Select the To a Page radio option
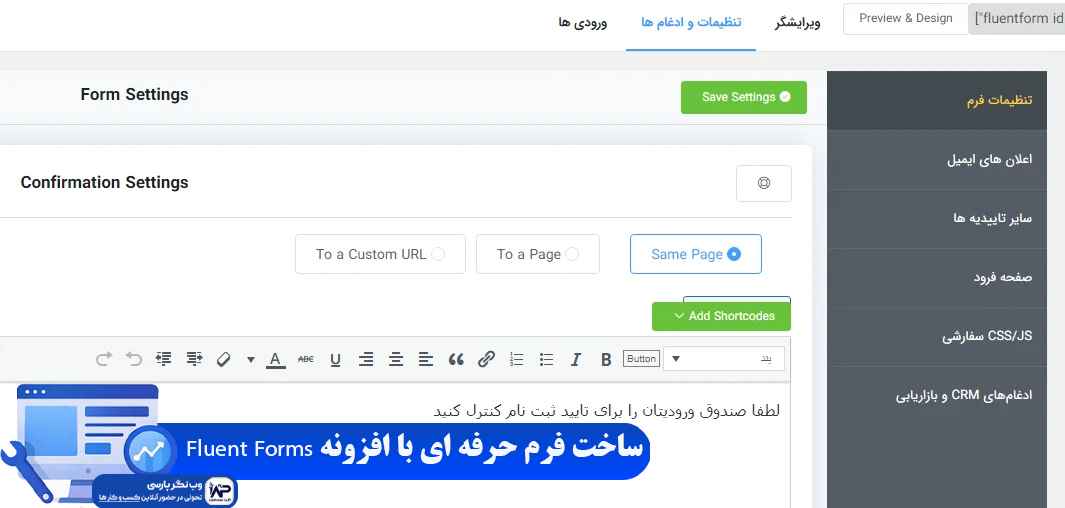 [x=538, y=254]
